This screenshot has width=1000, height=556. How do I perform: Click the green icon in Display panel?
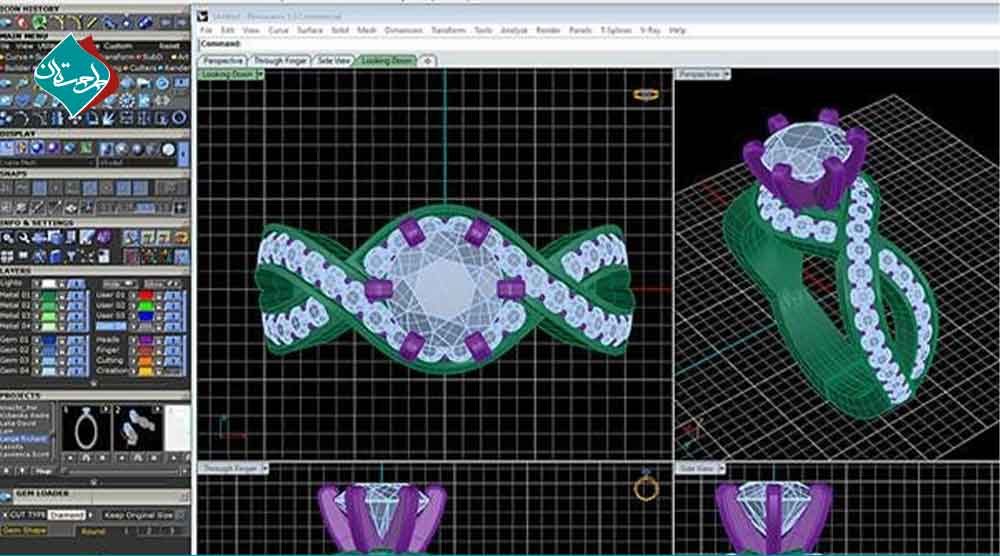85,149
